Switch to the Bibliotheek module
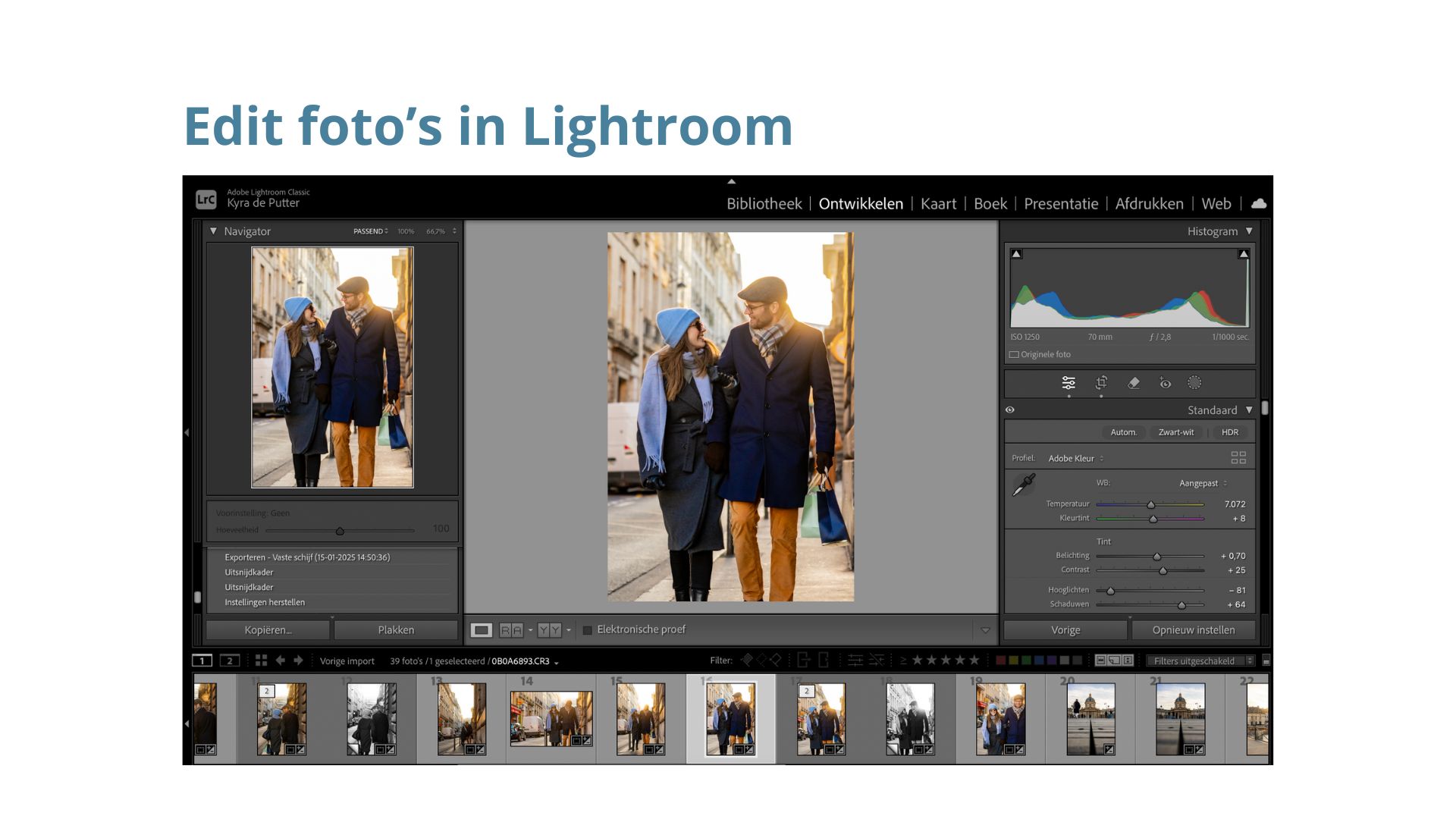Image resolution: width=1456 pixels, height=819 pixels. coord(764,203)
